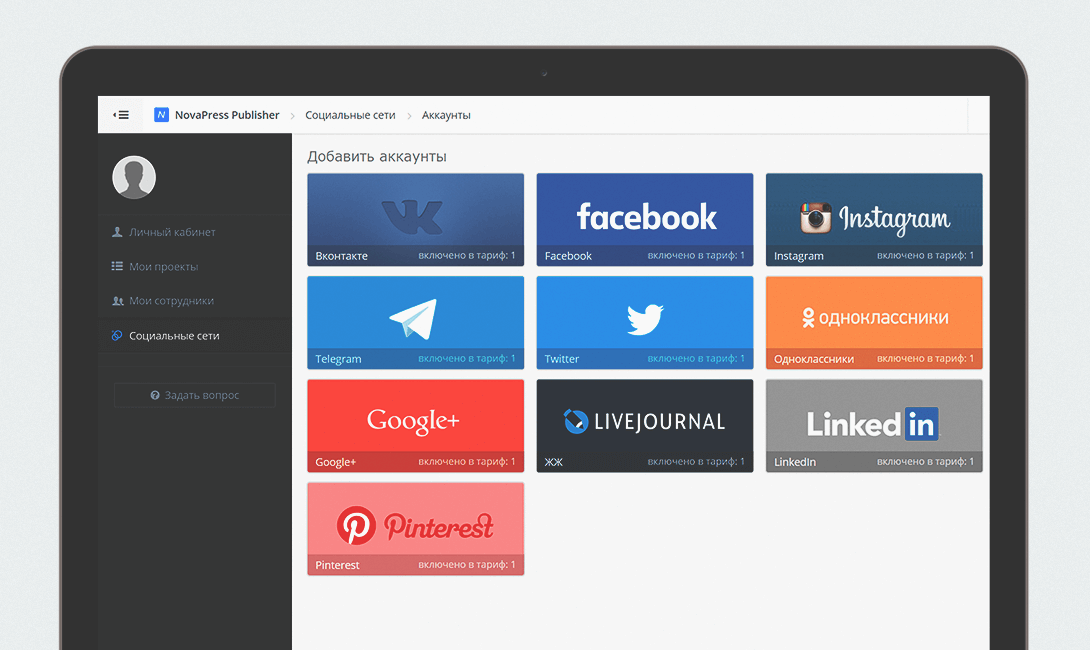Click 'включено в тариф: 1' on ЖЖ card

696,462
